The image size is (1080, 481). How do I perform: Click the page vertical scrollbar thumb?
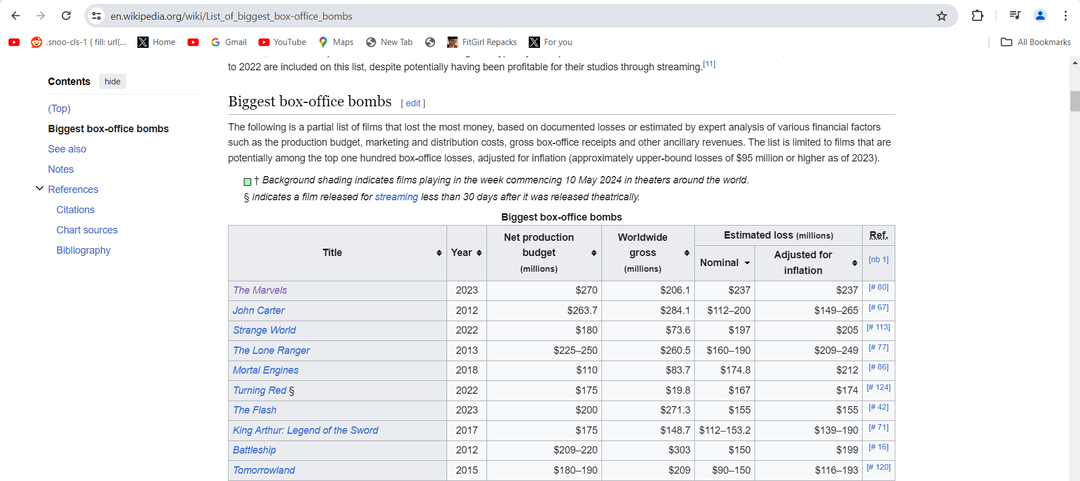[1074, 101]
